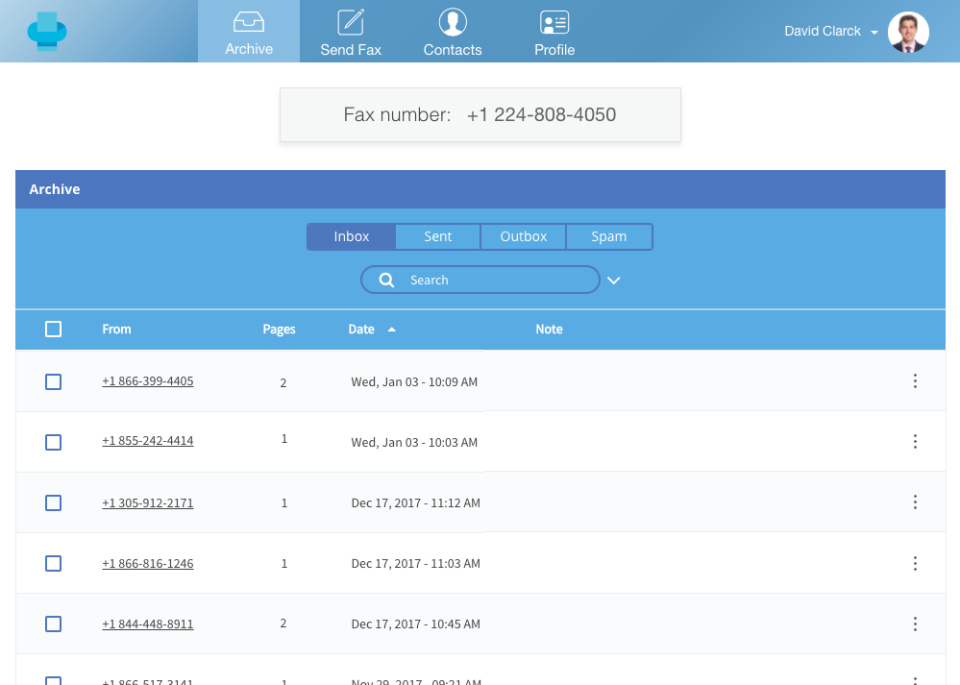The width and height of the screenshot is (960, 685).
Task: Open the Outbox tab
Action: [523, 237]
